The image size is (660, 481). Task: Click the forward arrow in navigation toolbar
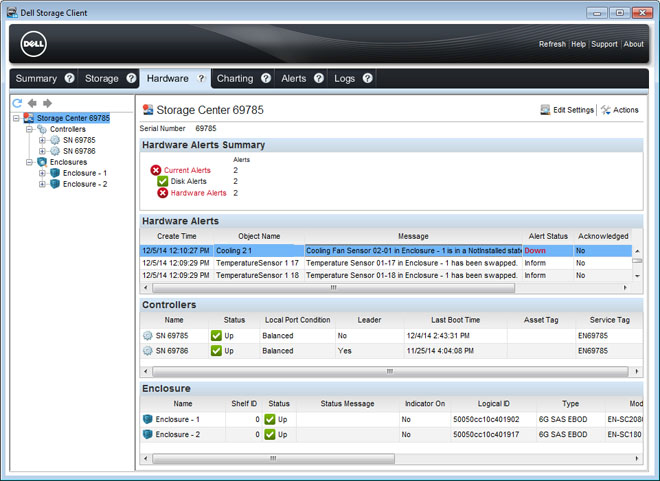(x=47, y=103)
